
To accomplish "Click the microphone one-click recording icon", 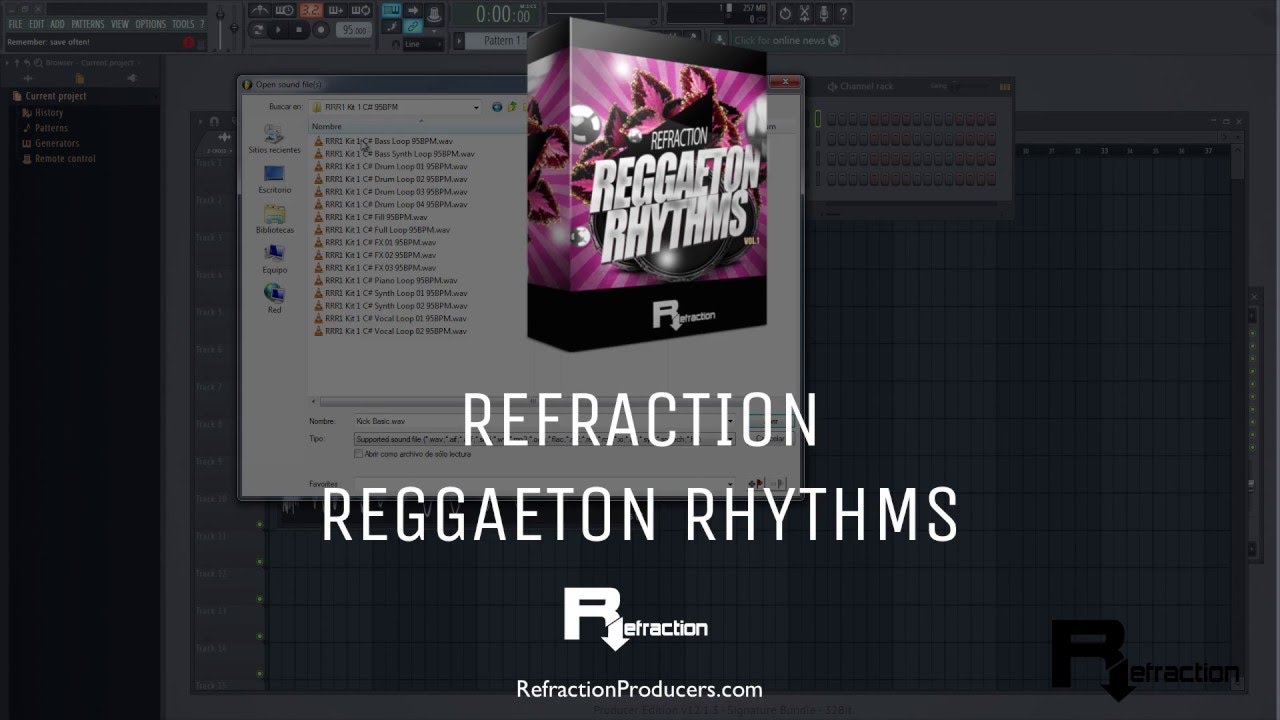I will click(x=825, y=14).
